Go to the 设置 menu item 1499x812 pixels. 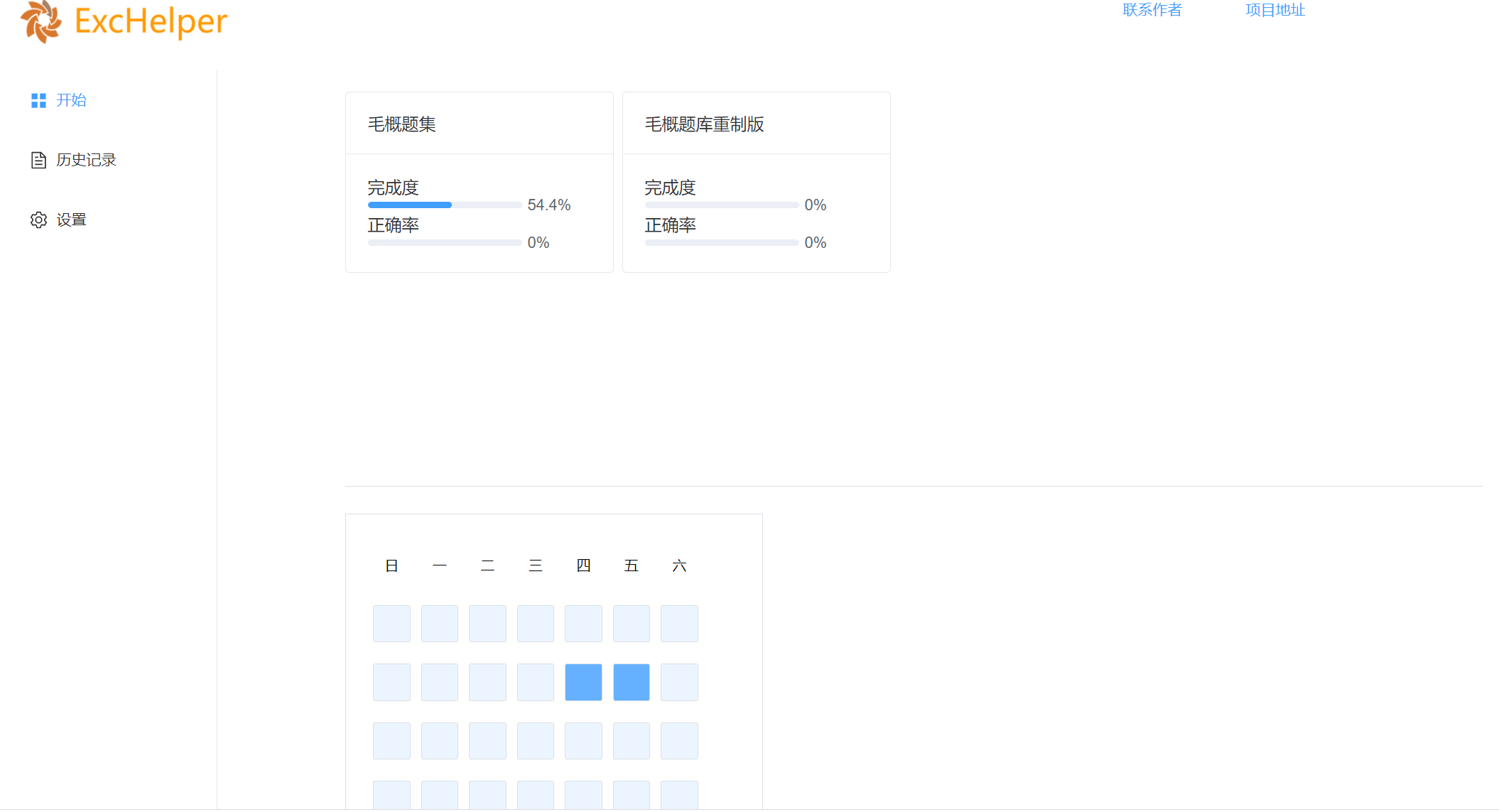point(71,220)
